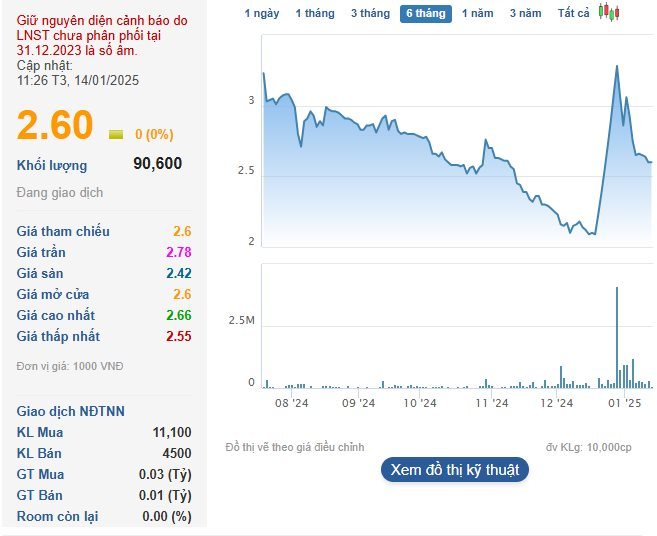Select the 6 tháng time range
Screen dimensions: 657x536
point(426,14)
